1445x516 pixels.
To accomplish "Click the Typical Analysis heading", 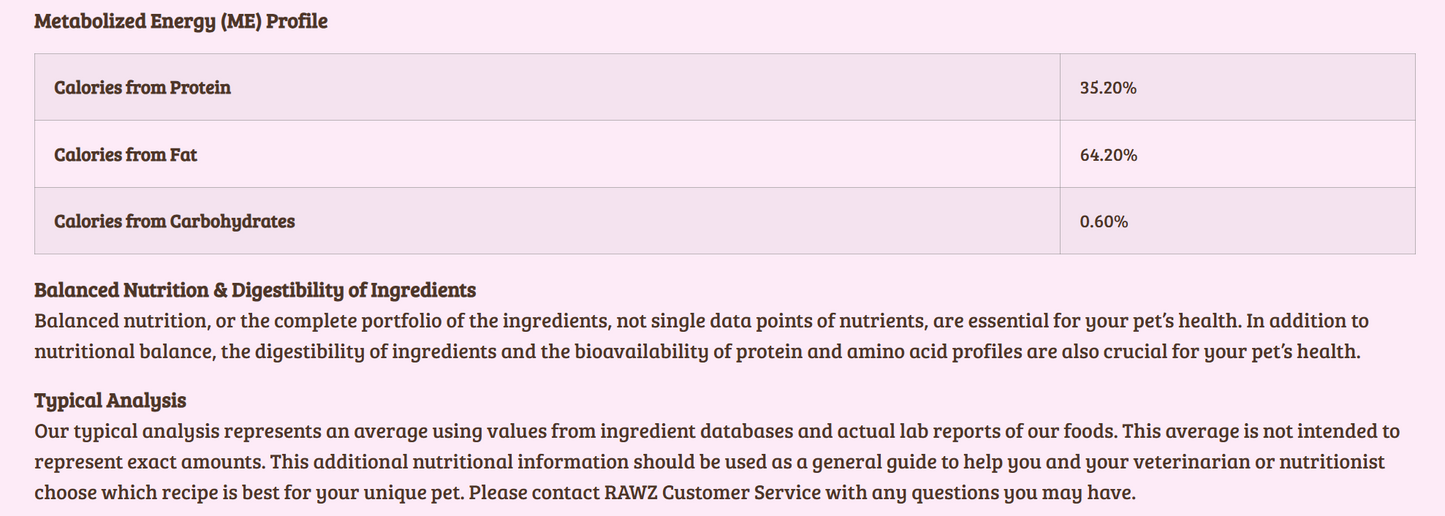I will 110,401.
